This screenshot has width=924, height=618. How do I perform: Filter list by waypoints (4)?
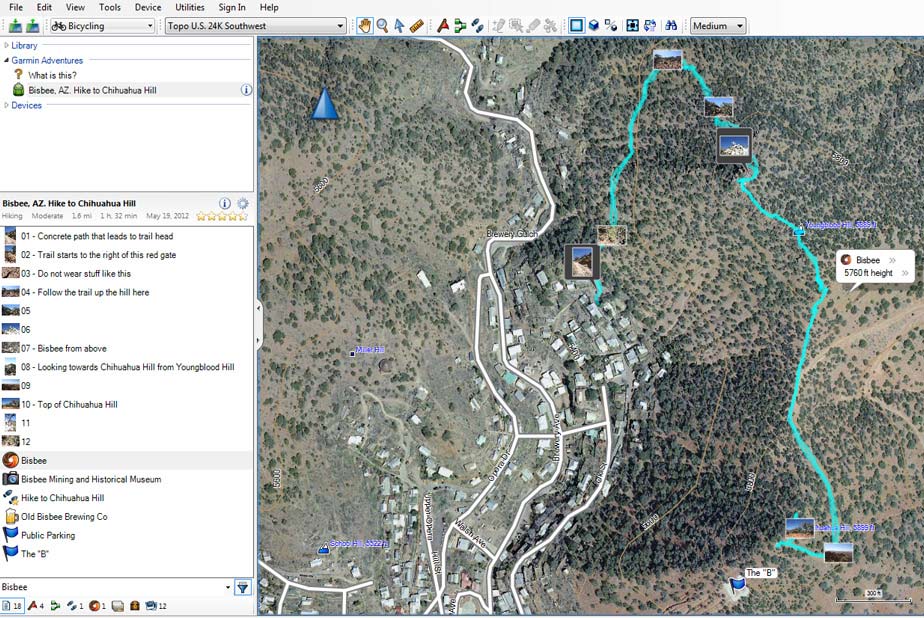[x=36, y=606]
